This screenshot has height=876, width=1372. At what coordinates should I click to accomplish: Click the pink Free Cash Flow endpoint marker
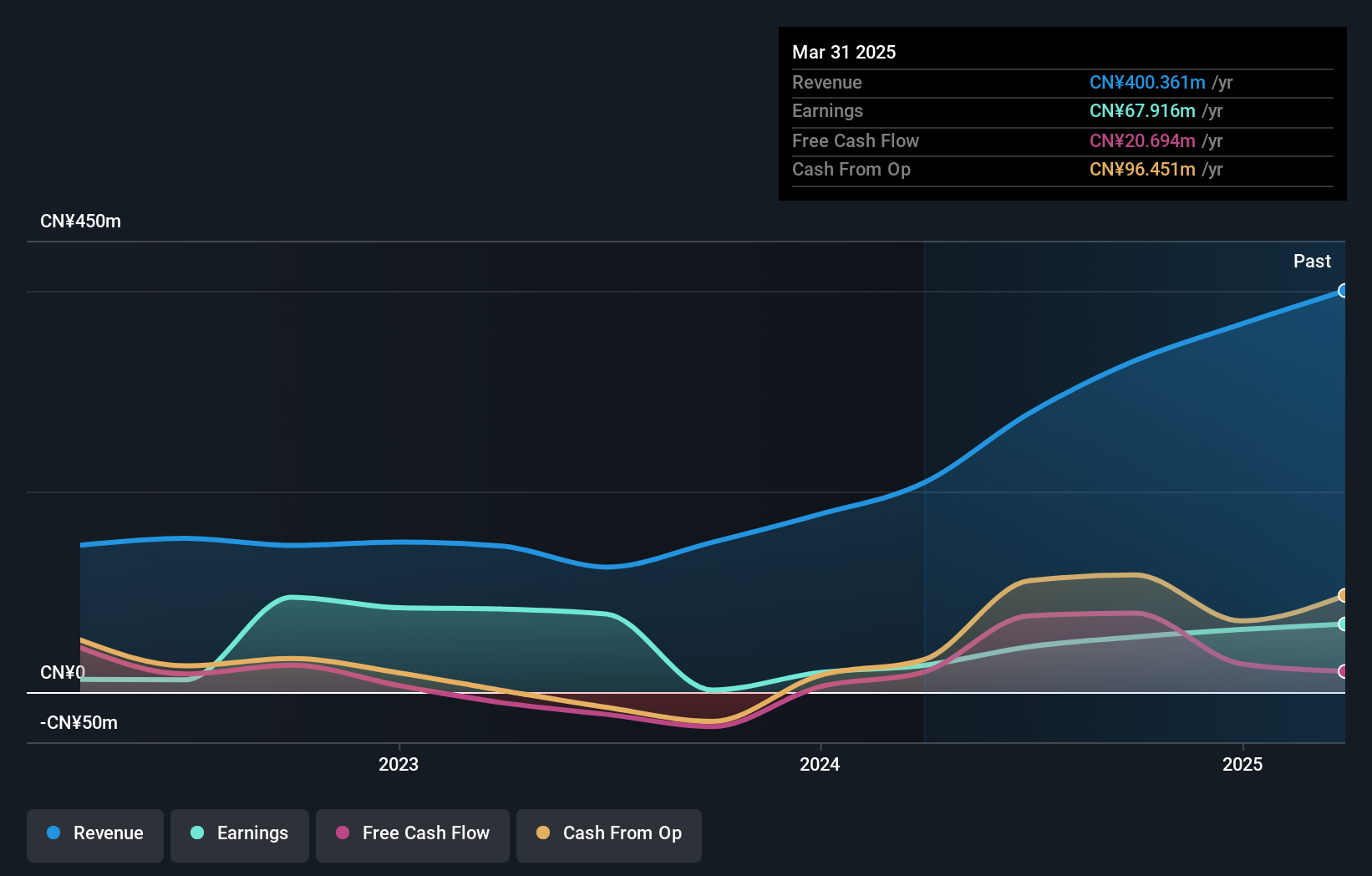tap(1344, 671)
